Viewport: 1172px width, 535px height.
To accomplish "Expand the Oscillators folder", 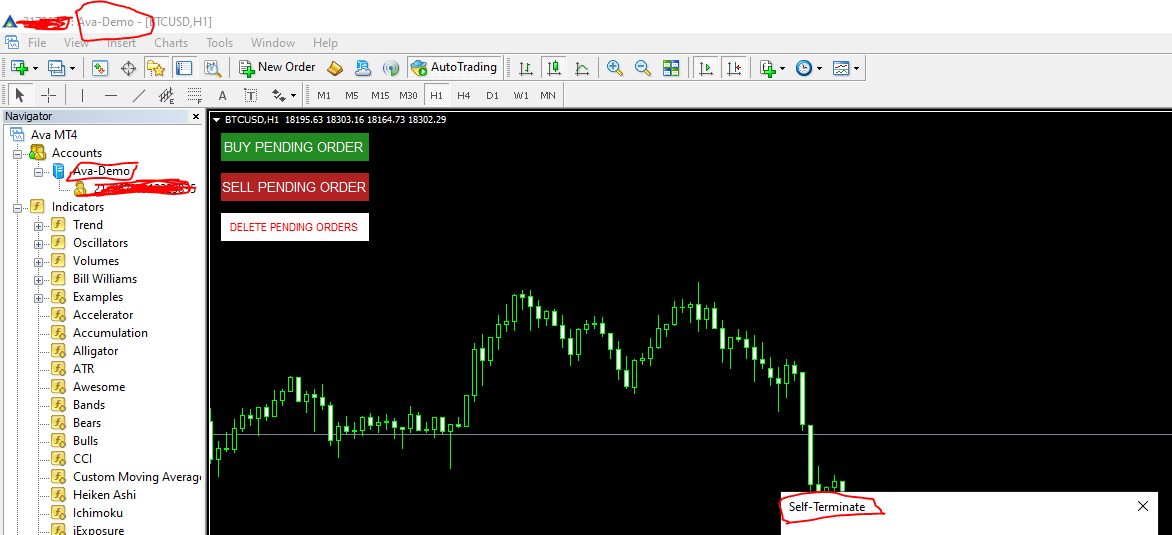I will pyautogui.click(x=38, y=243).
